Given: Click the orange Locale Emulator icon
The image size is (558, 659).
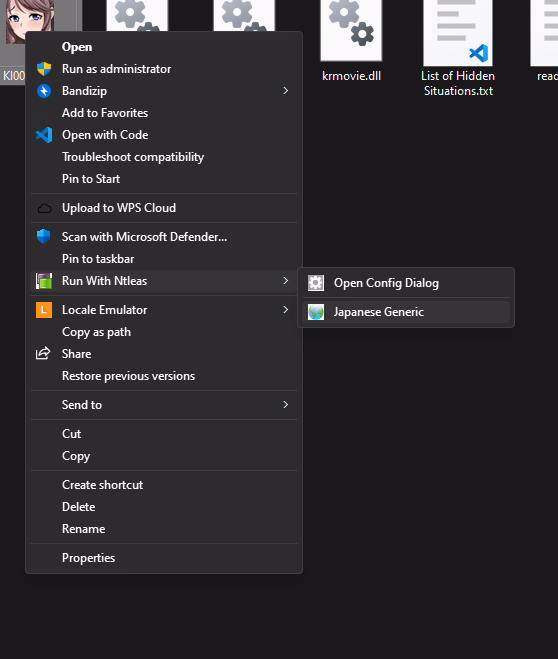Looking at the screenshot, I should 44,310.
